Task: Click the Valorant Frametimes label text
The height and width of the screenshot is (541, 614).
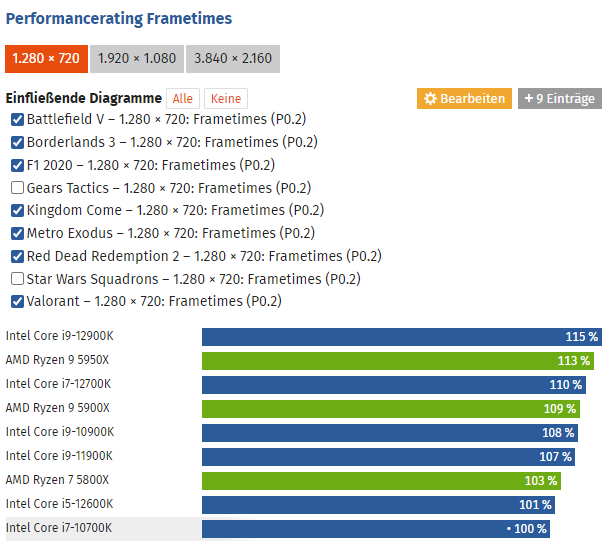Action: pos(154,301)
